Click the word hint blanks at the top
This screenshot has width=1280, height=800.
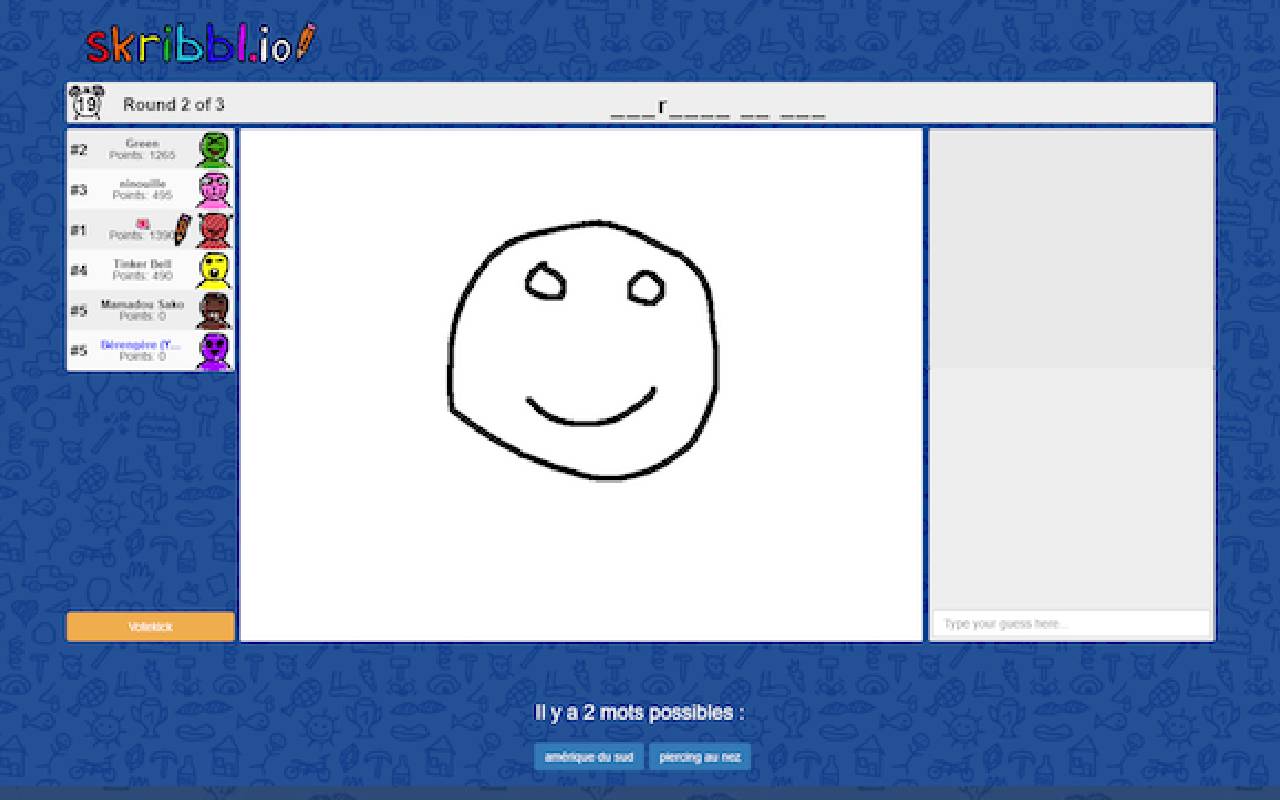click(x=718, y=110)
